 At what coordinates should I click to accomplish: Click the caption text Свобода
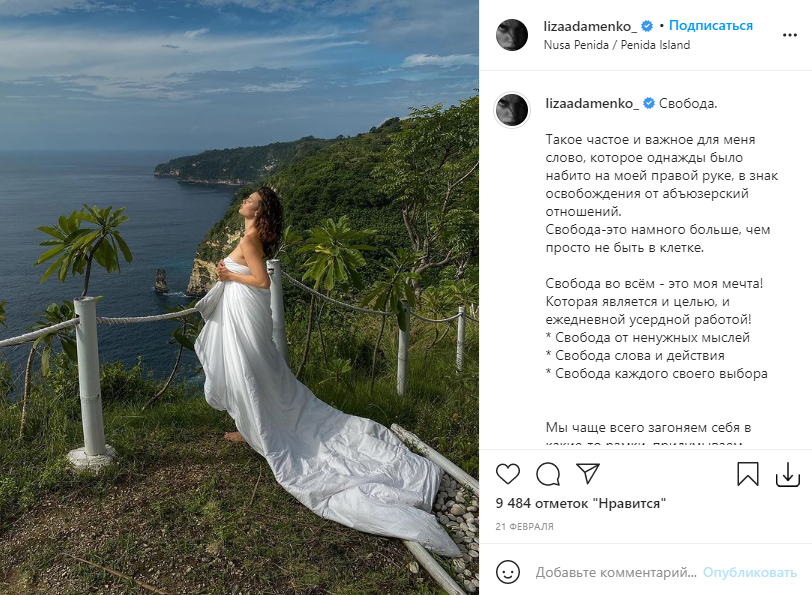click(688, 103)
